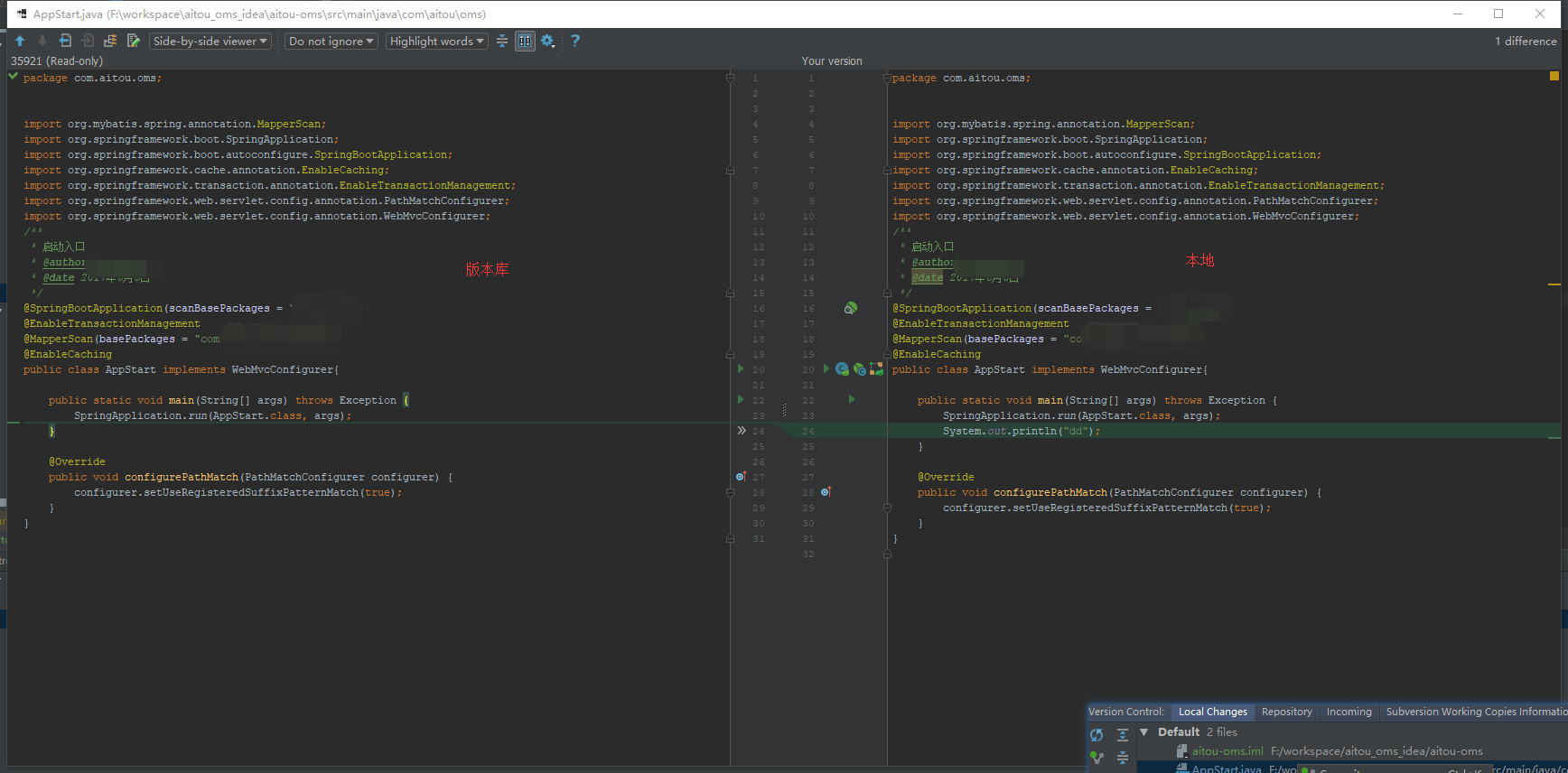This screenshot has width=1568, height=773.
Task: Collapse the Default changelist node
Action: [x=1144, y=732]
